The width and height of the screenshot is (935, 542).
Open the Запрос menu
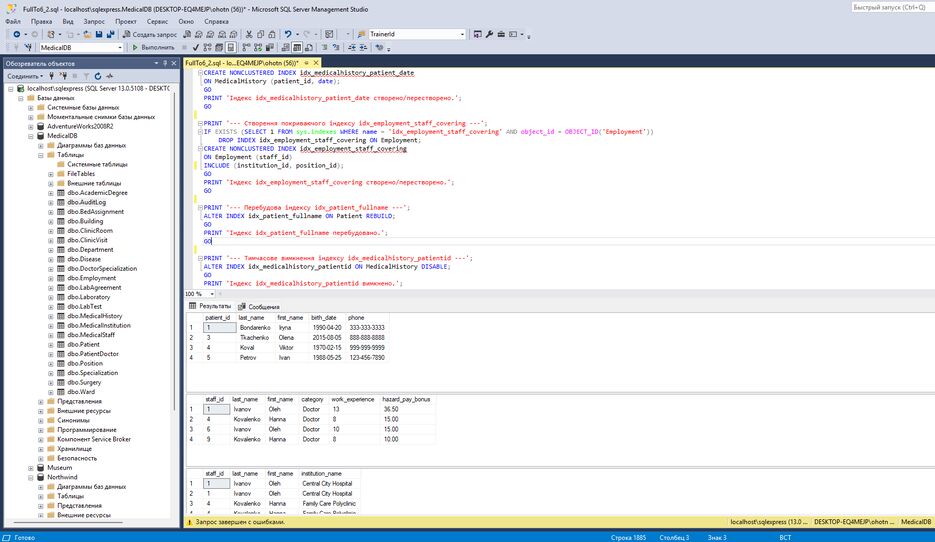pos(94,21)
